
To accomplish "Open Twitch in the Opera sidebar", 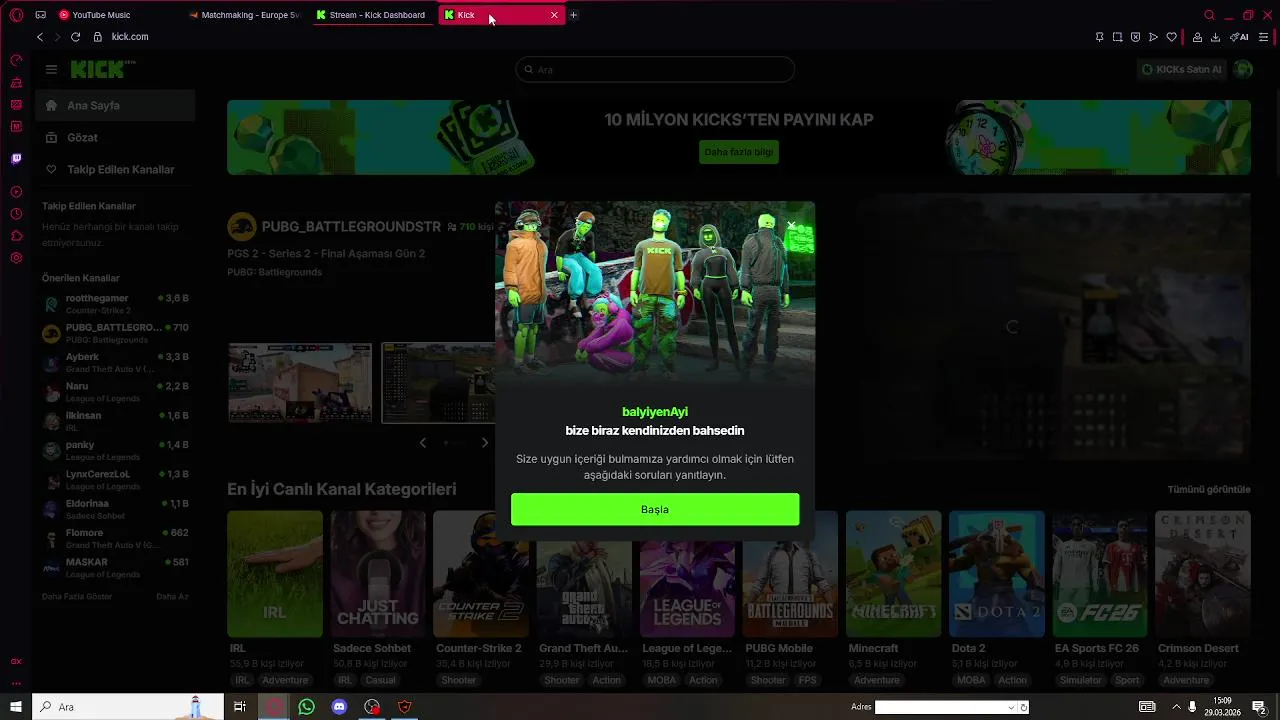I will point(16,158).
